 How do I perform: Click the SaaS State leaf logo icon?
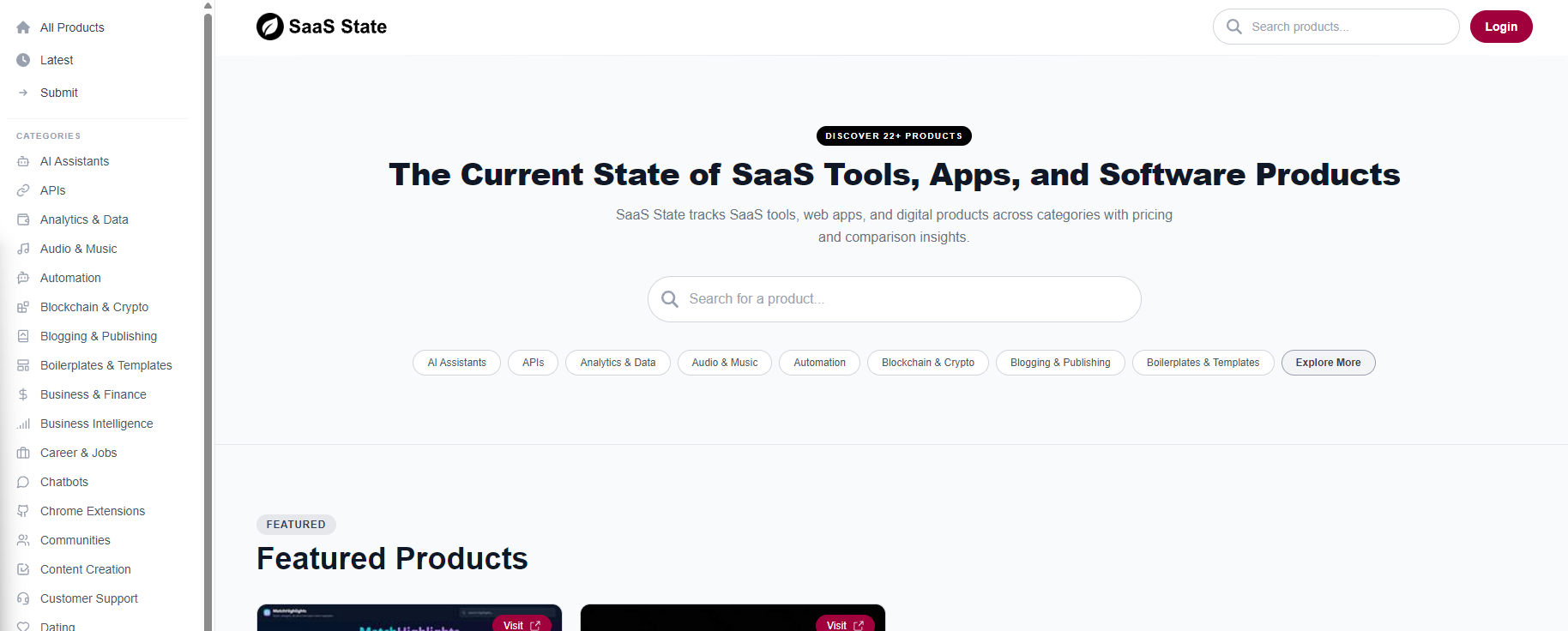coord(269,27)
